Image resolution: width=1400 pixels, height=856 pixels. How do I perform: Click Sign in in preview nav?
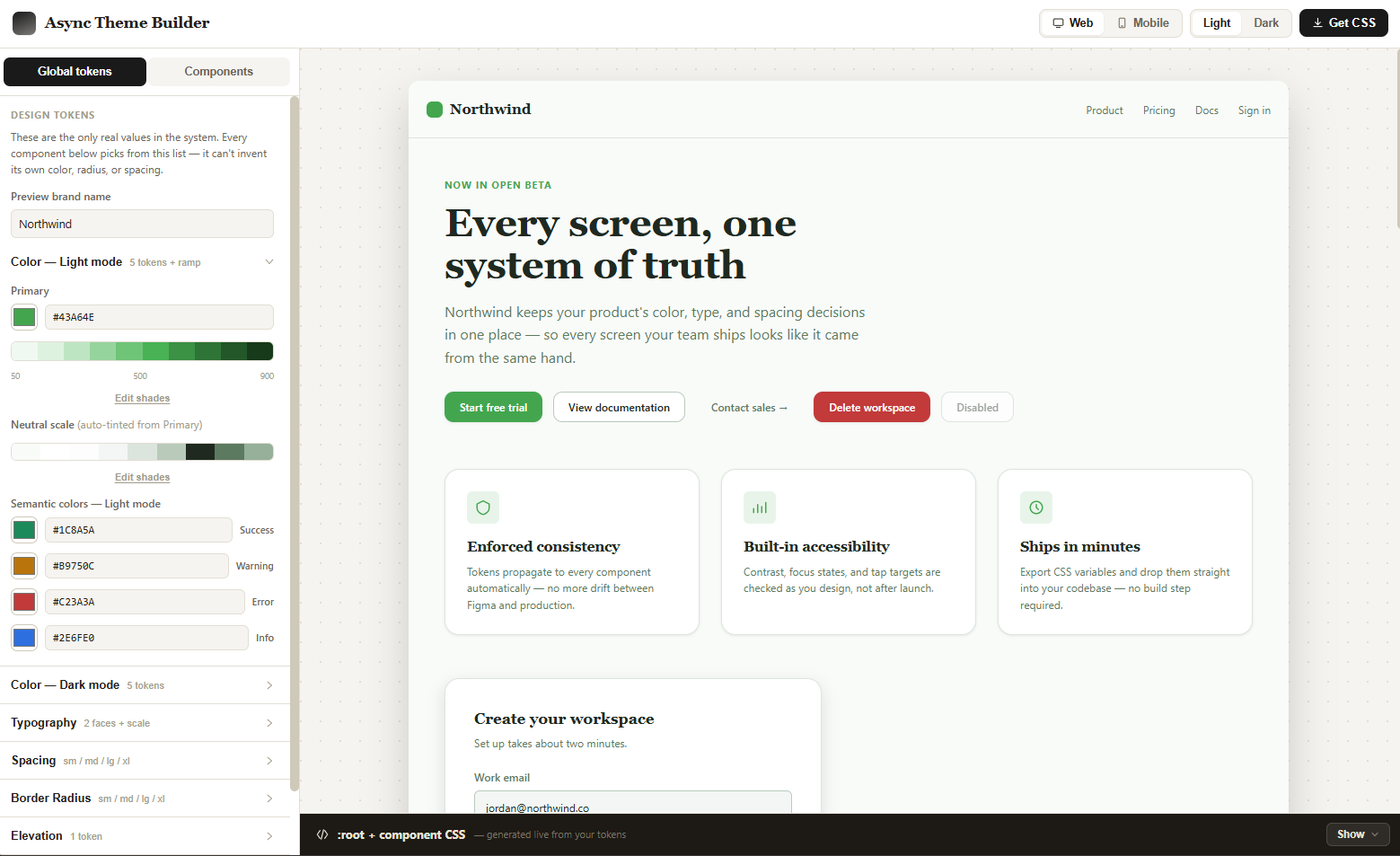(1255, 110)
